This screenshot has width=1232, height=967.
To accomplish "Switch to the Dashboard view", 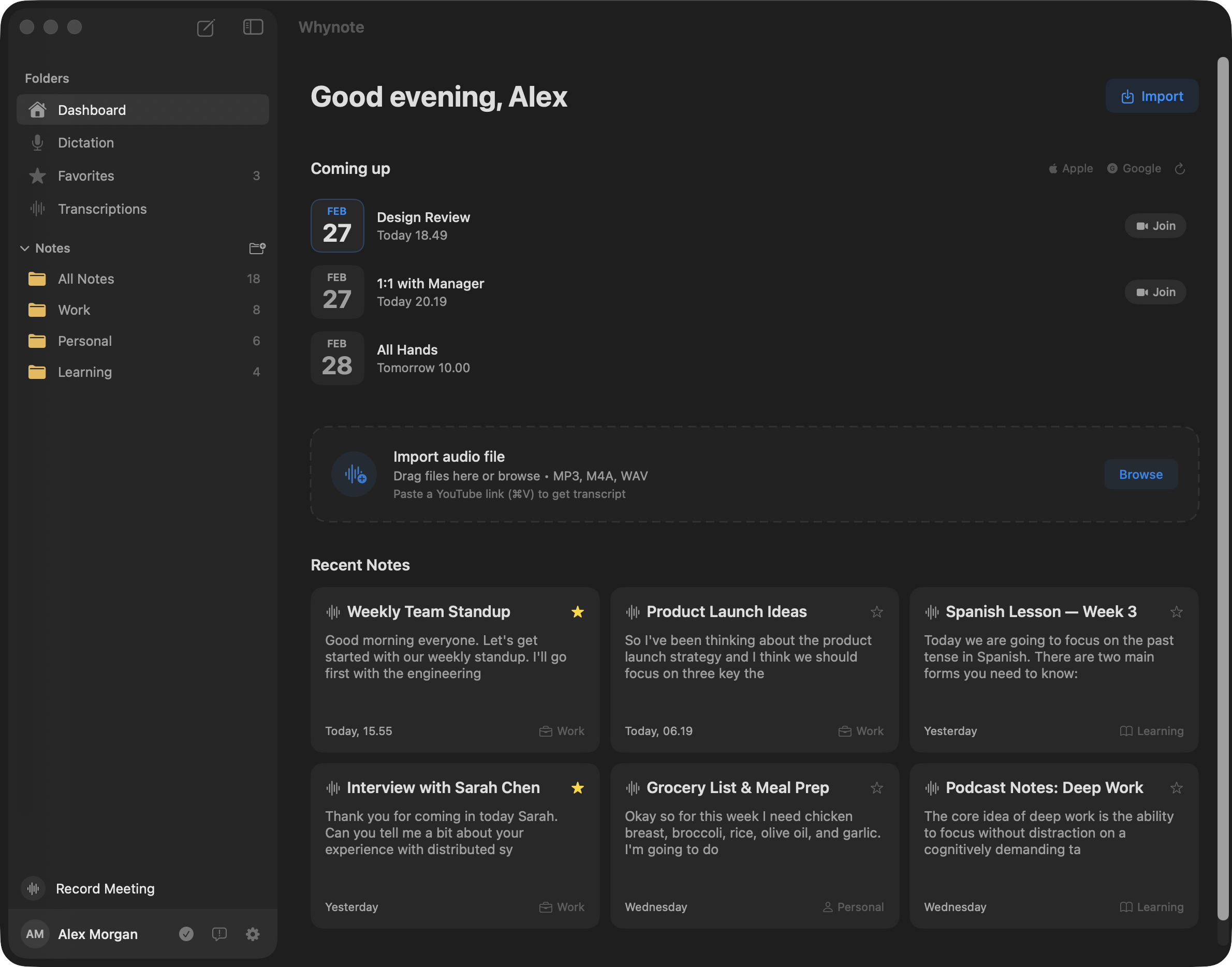I will 92,109.
